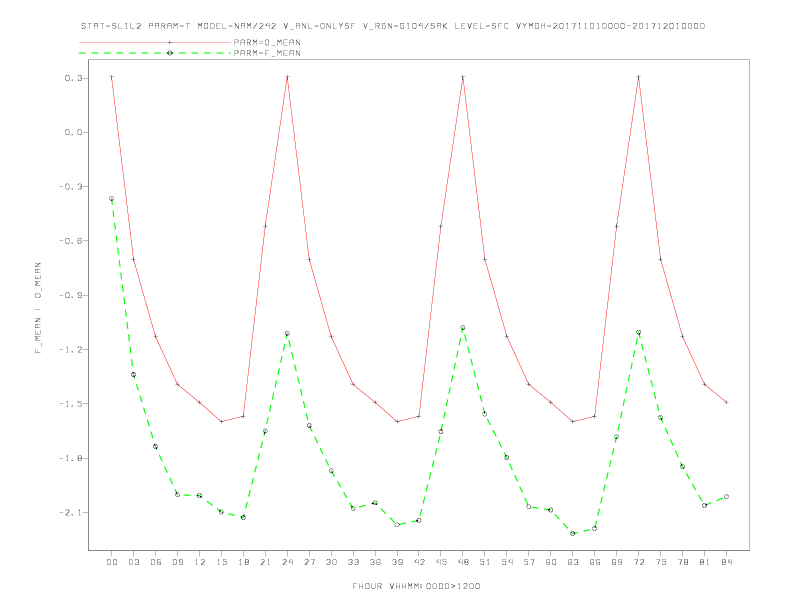Click the 78 forecast hour tick label
792x612 pixels.
coord(683,562)
